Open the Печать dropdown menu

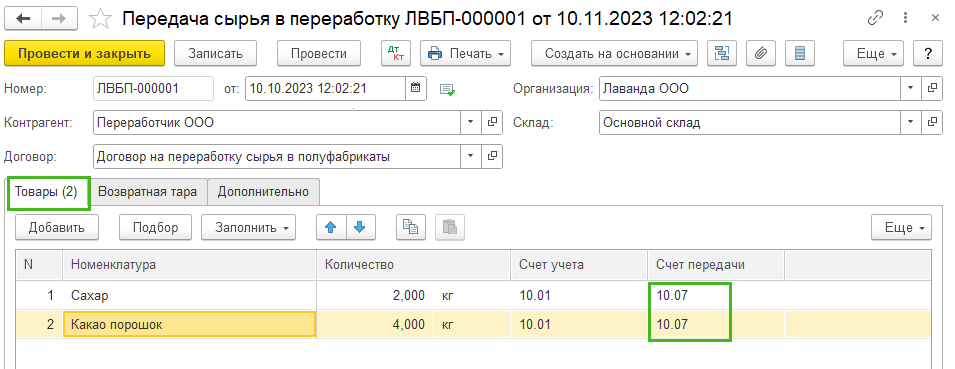point(465,54)
